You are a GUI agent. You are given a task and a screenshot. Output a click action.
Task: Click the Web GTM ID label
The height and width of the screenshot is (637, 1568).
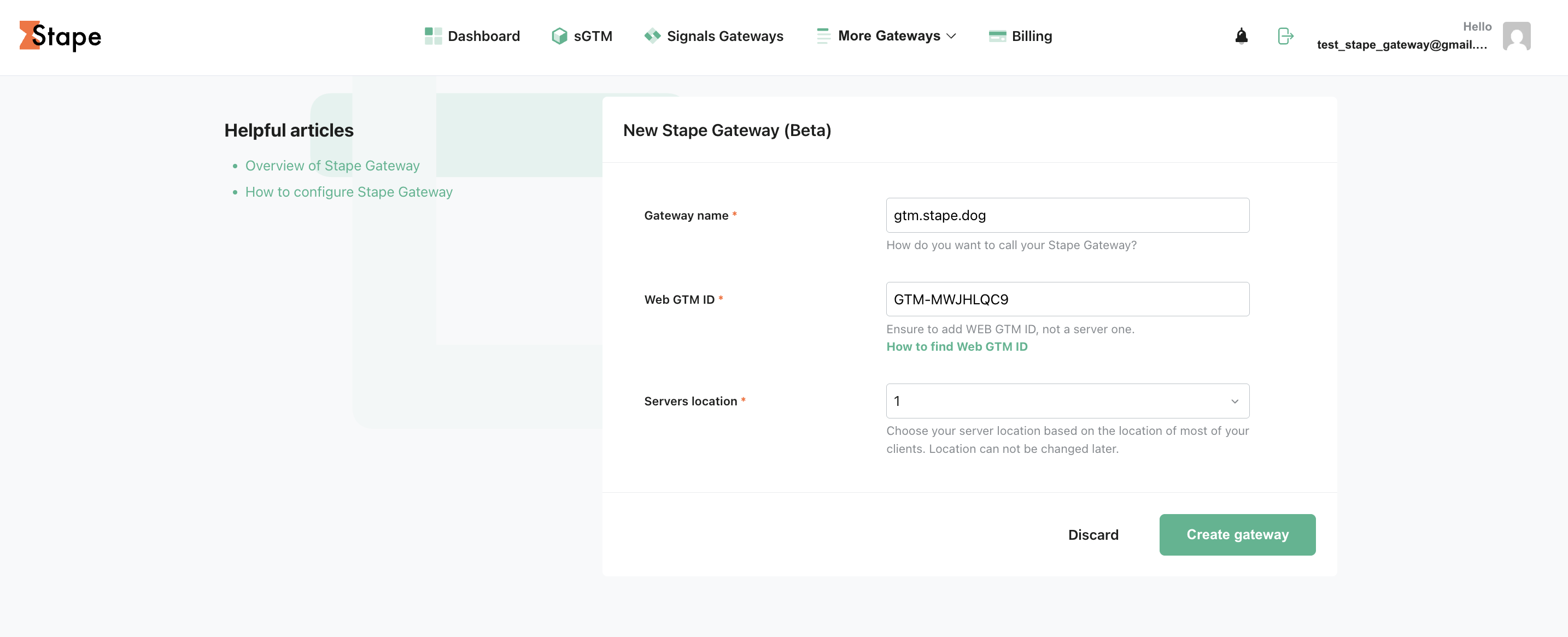680,299
